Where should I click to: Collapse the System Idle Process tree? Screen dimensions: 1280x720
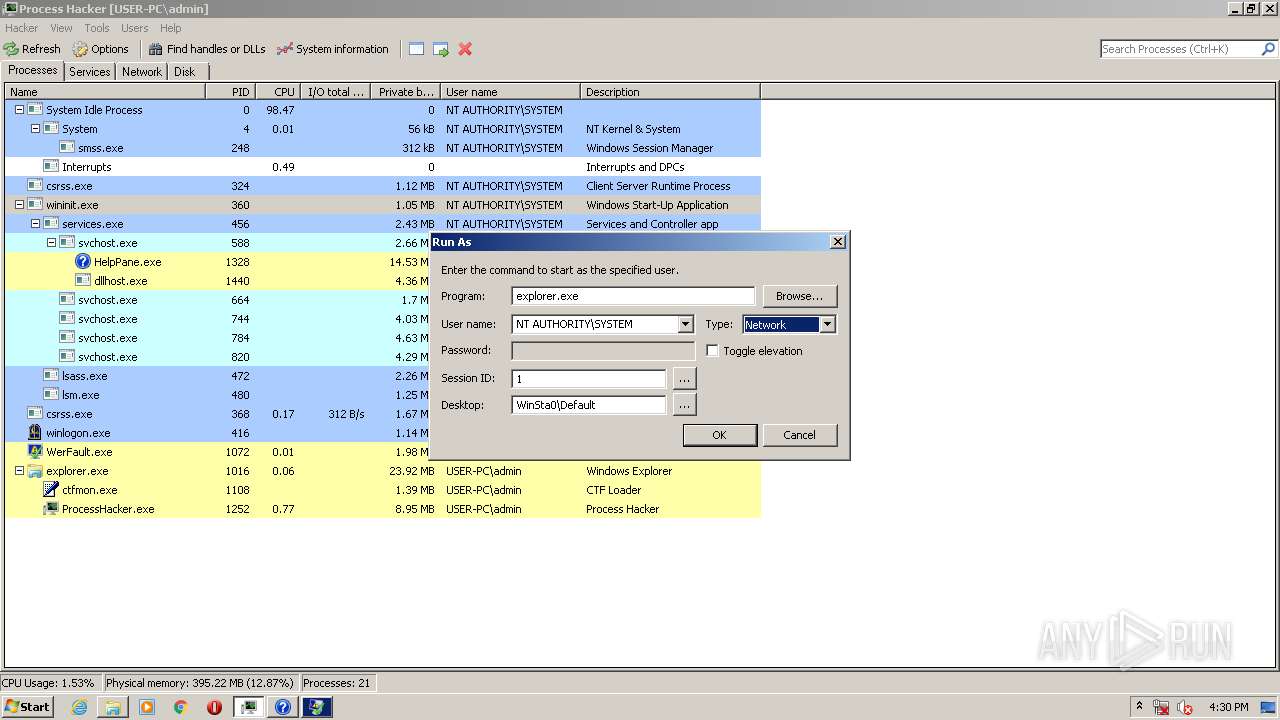point(19,110)
